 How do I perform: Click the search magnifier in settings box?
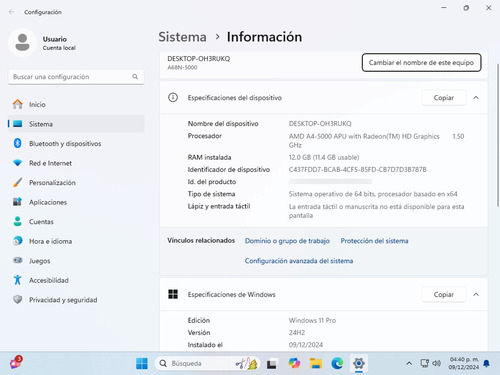[135, 77]
